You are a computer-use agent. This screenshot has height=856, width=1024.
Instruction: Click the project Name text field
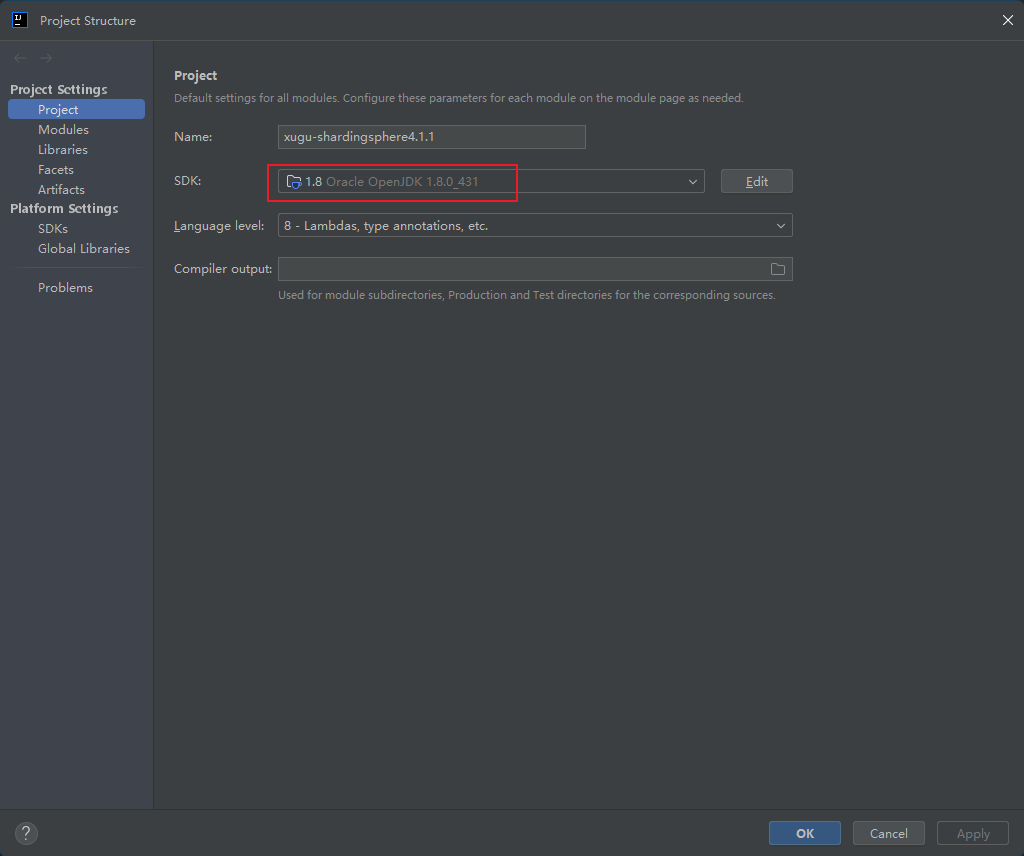click(431, 136)
